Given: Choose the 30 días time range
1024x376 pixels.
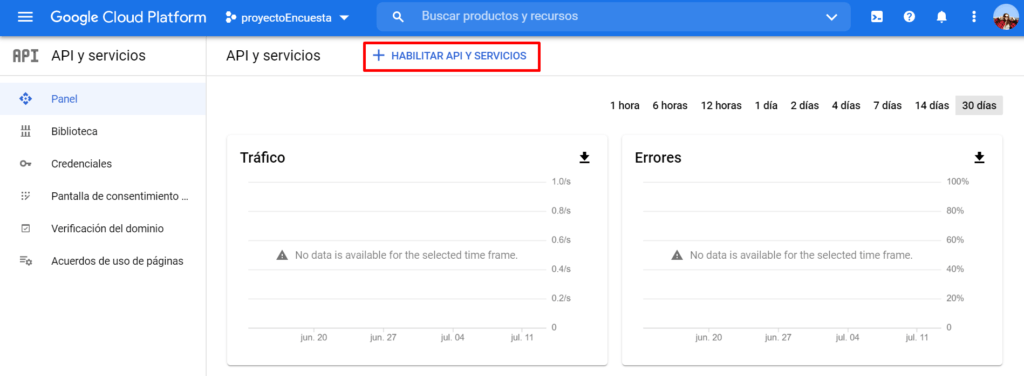Looking at the screenshot, I should click(x=978, y=106).
